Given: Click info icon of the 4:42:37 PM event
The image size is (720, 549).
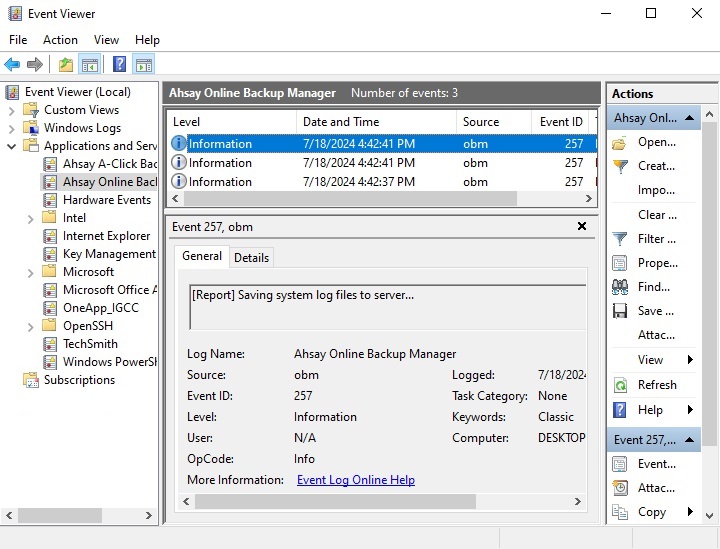Looking at the screenshot, I should 178,182.
